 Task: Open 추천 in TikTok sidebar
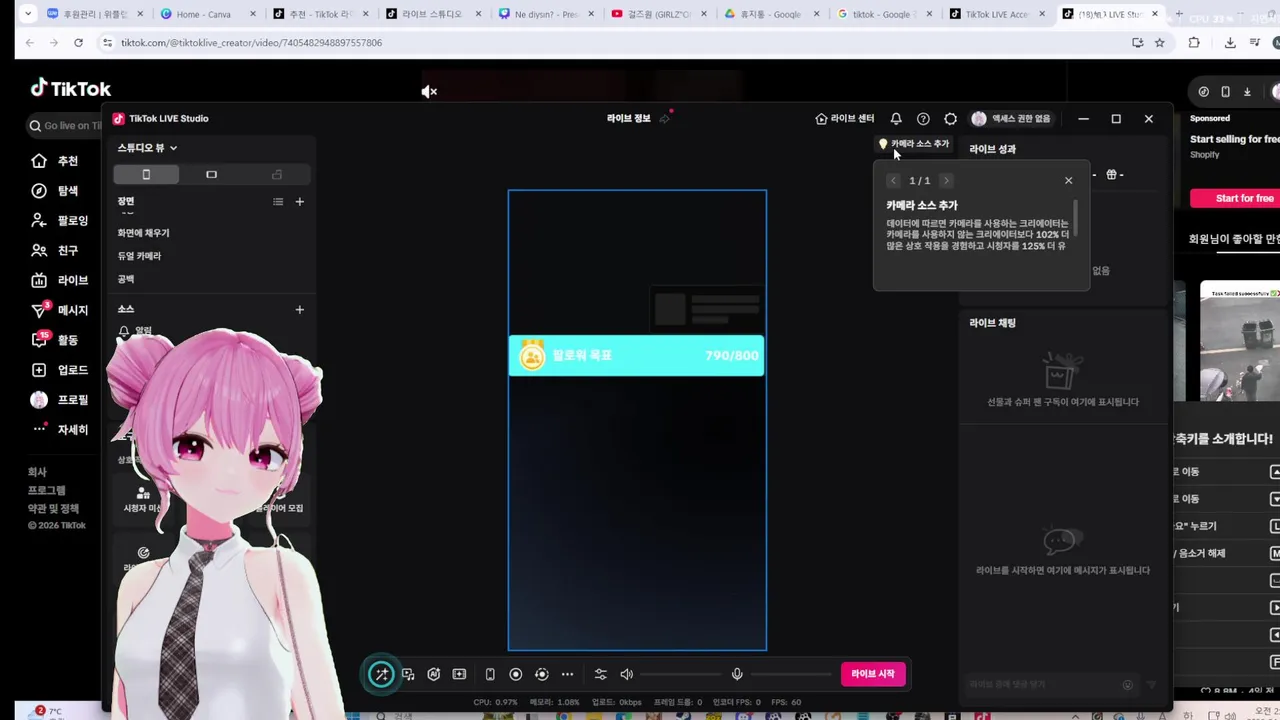[x=56, y=161]
